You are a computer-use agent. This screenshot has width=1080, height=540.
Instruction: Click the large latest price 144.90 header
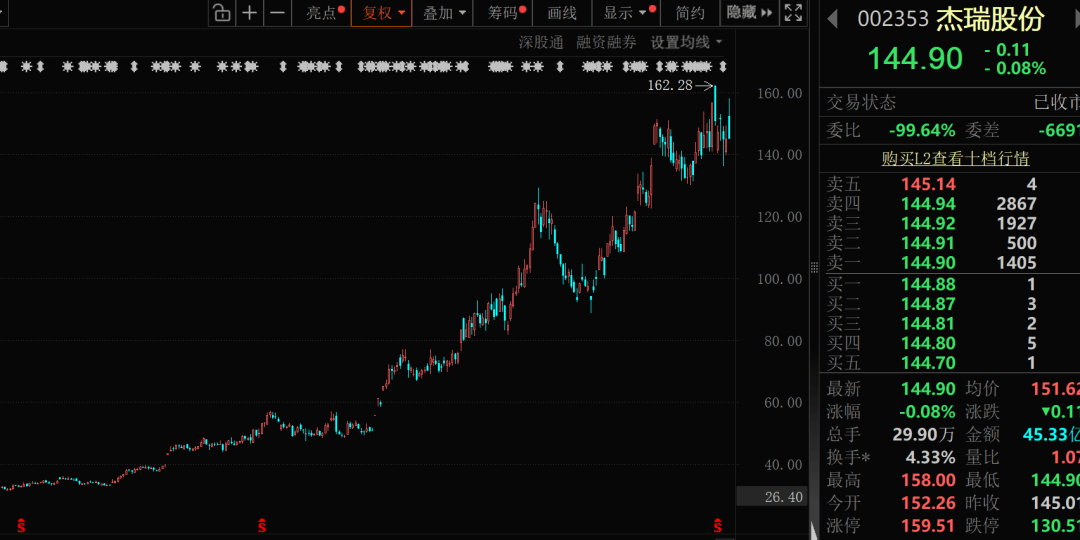(x=914, y=58)
